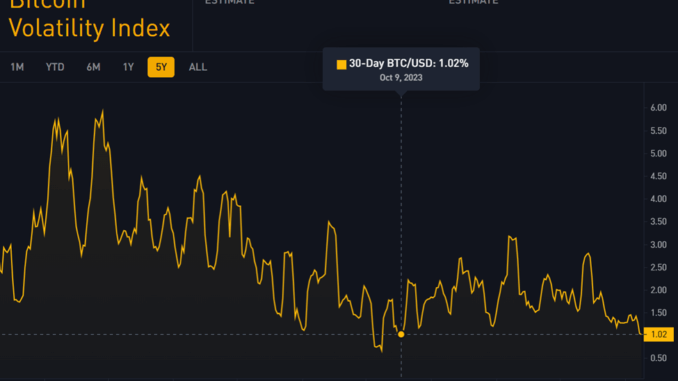Click the 2.50 y-axis label
Screen dimensions: 678x381
pyautogui.click(x=658, y=268)
